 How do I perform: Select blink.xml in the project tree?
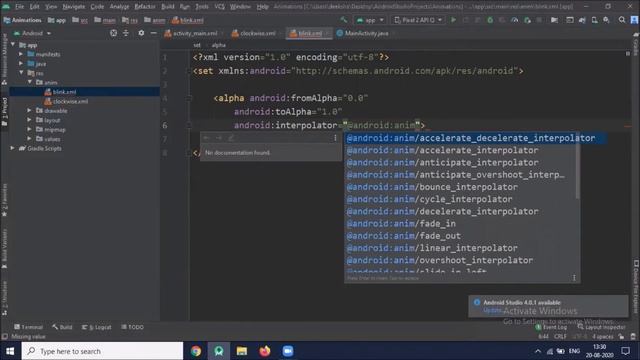click(60, 92)
